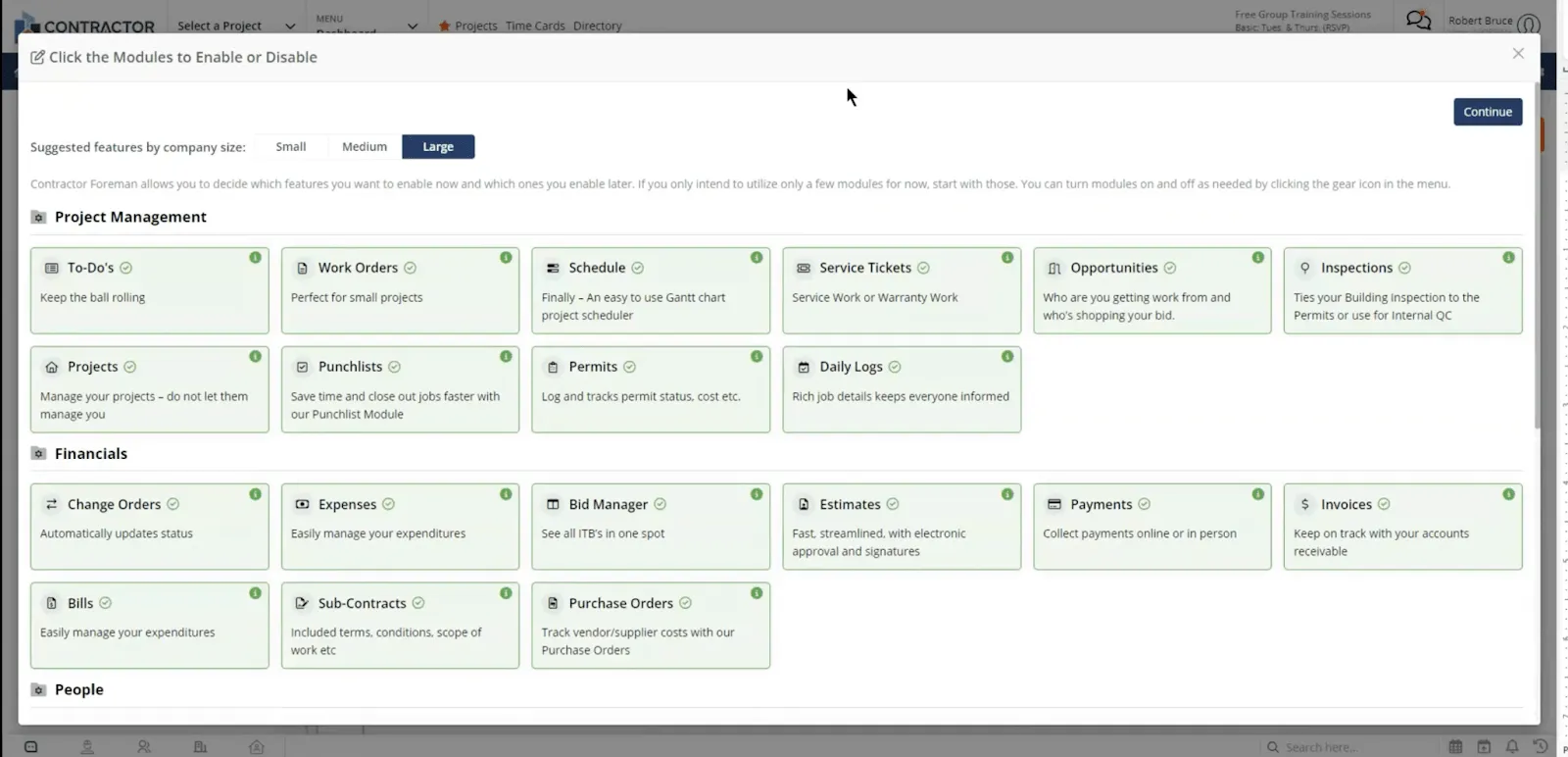Click the info icon on Daily Logs card
1568x757 pixels.
click(x=1007, y=357)
